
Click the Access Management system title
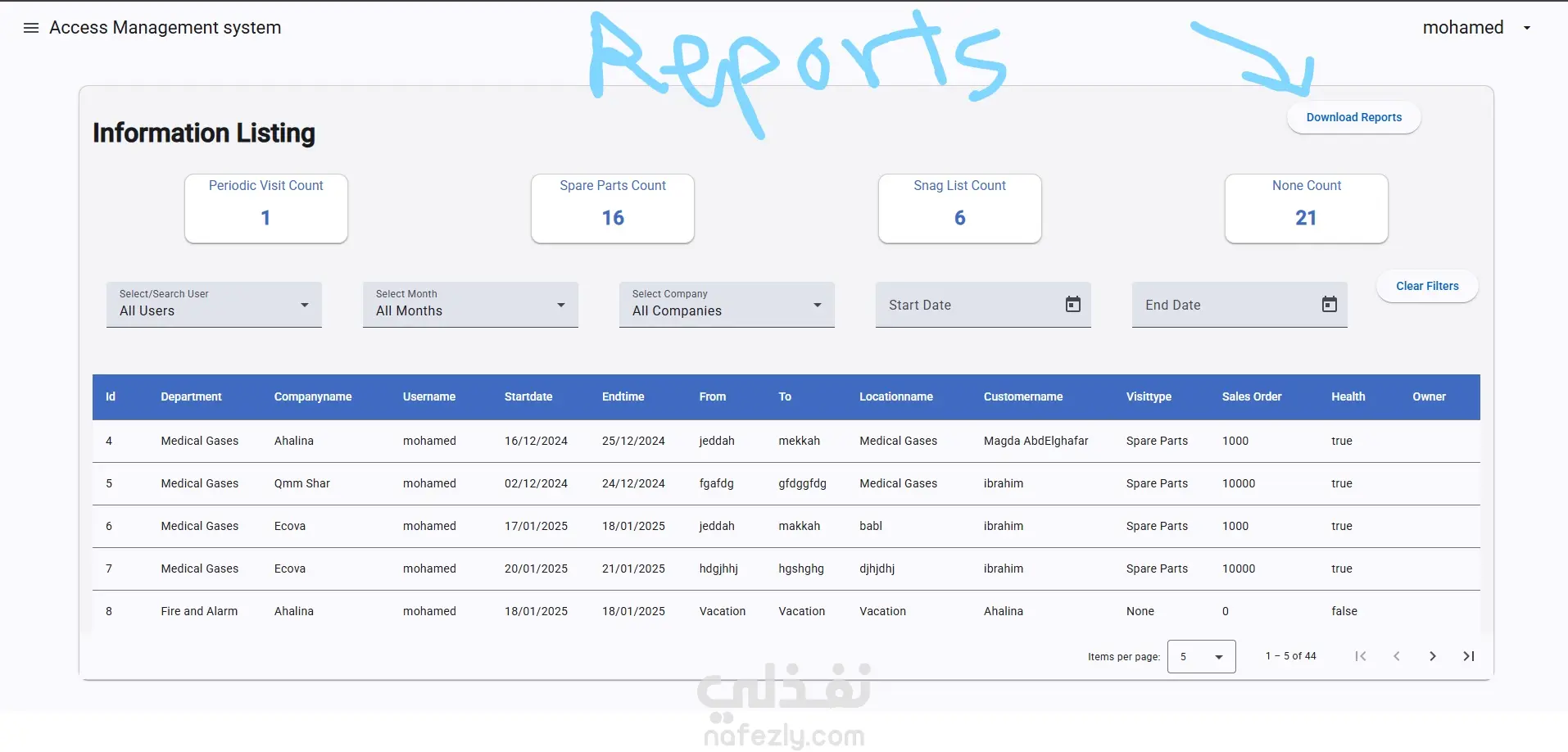[165, 28]
